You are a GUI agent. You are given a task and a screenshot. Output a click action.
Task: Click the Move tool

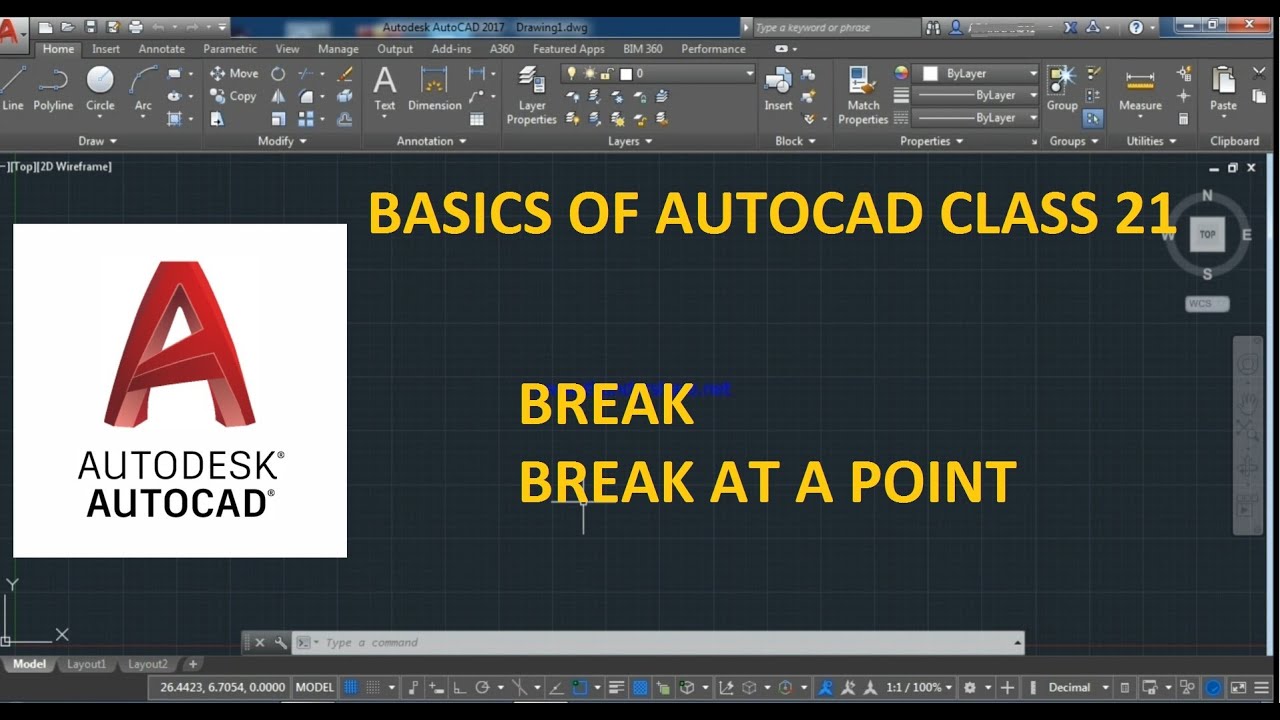coord(233,73)
